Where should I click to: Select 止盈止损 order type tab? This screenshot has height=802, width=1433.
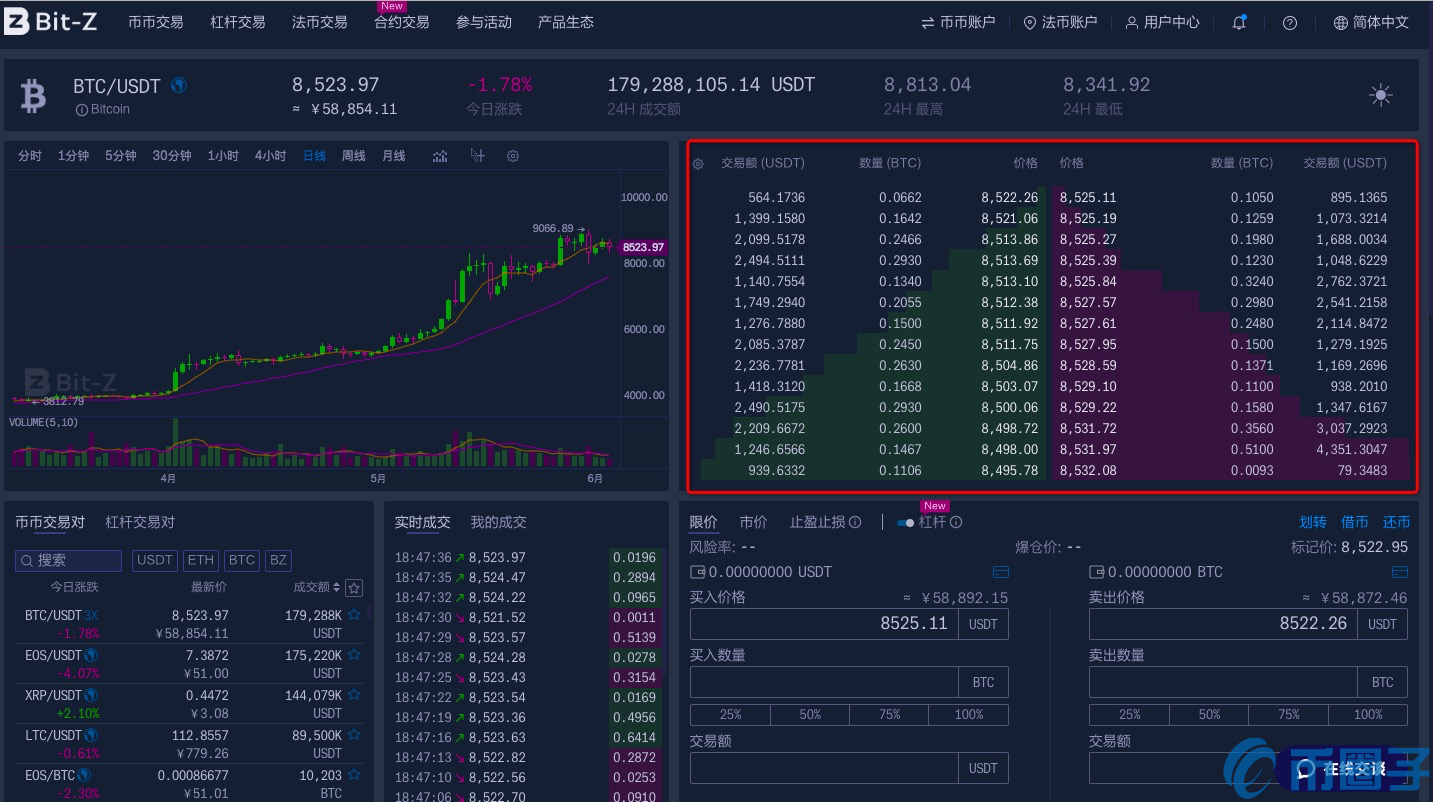[x=818, y=522]
